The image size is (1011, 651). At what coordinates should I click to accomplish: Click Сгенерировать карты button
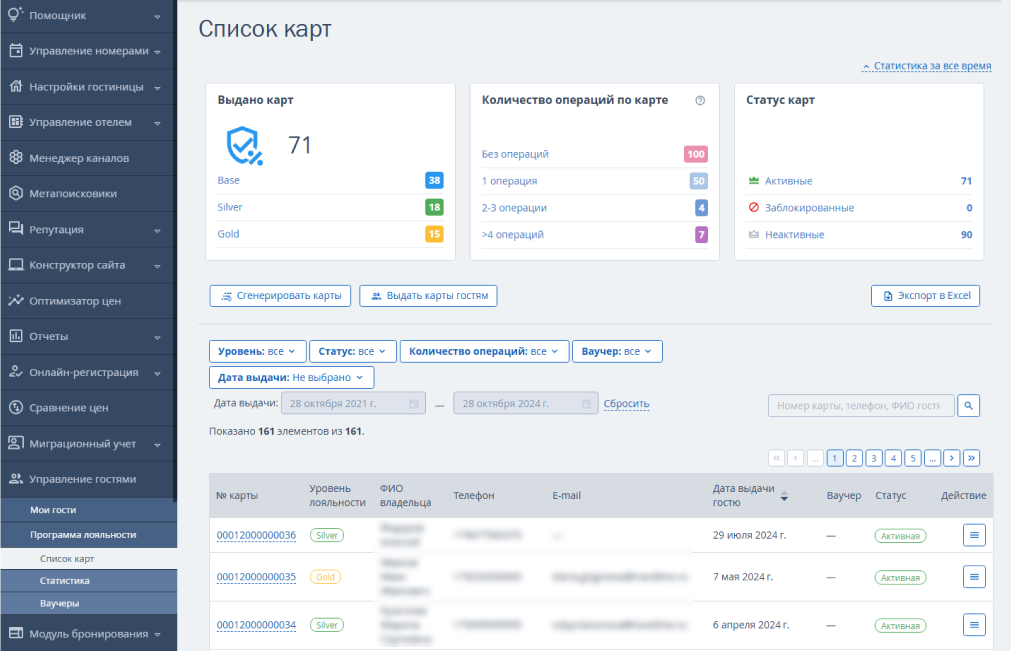(x=280, y=296)
